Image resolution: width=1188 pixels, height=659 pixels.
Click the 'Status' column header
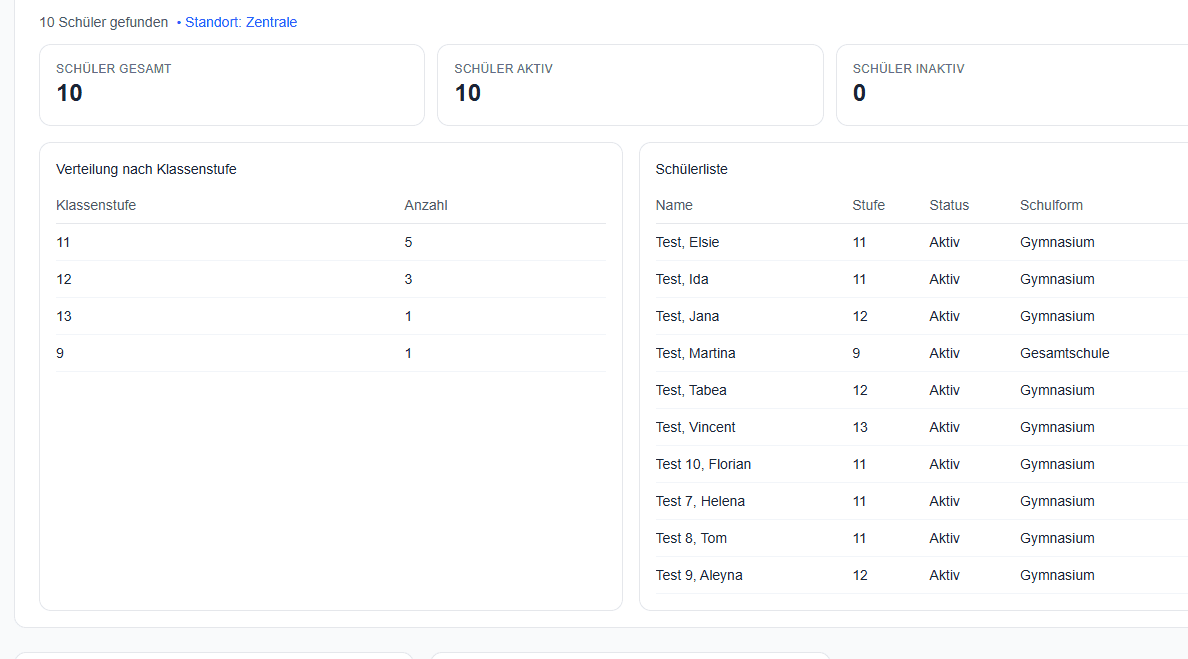tap(949, 205)
